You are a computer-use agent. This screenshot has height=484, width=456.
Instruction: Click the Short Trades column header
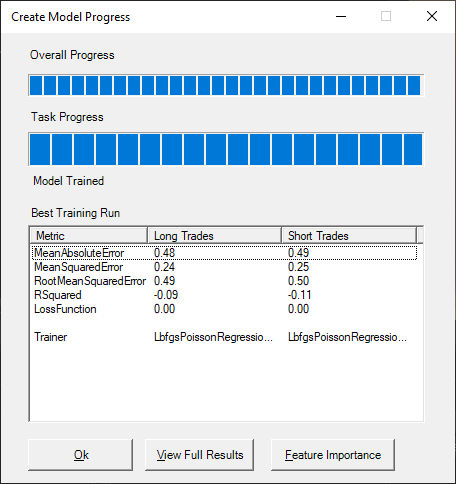349,236
